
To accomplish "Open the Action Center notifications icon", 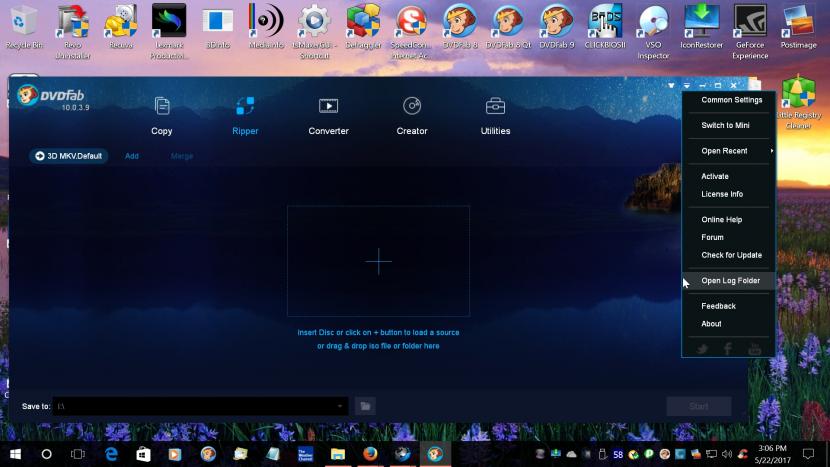I will point(808,454).
